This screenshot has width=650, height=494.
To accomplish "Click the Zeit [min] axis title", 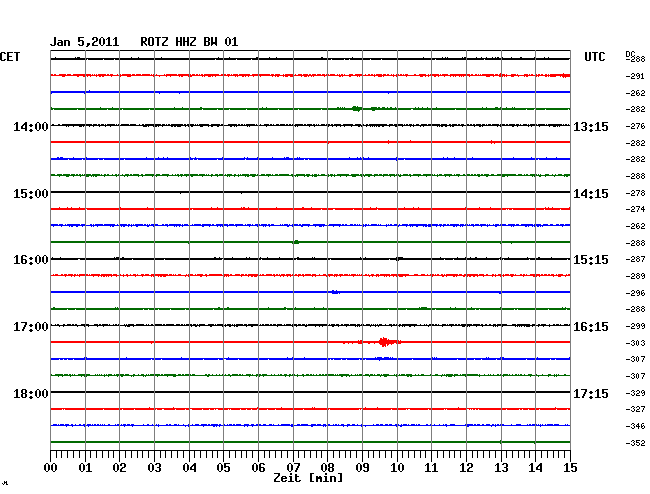I will tap(308, 478).
